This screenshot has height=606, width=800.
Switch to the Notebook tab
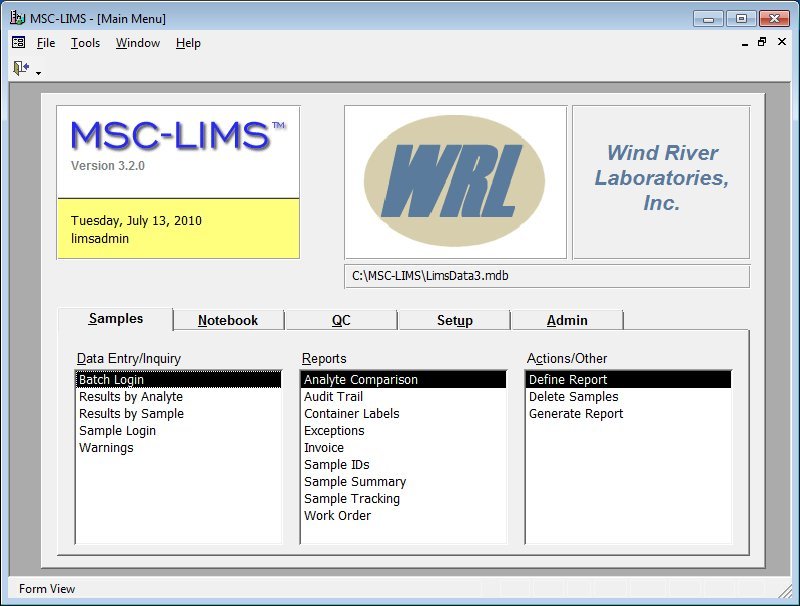[x=228, y=320]
